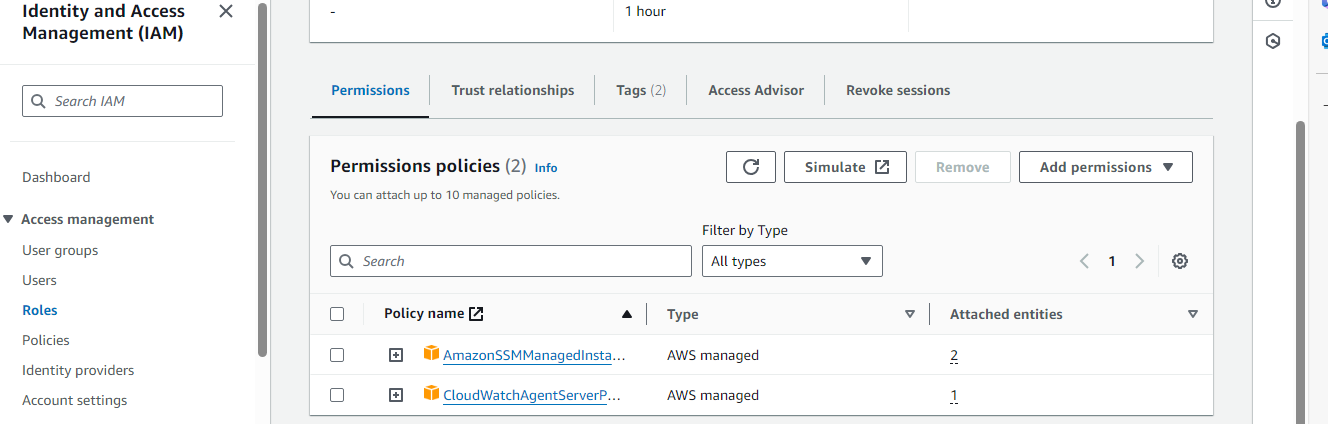Image resolution: width=1328 pixels, height=424 pixels.
Task: Expand the CloudWatchAgentServerPolicy details
Action: (396, 395)
